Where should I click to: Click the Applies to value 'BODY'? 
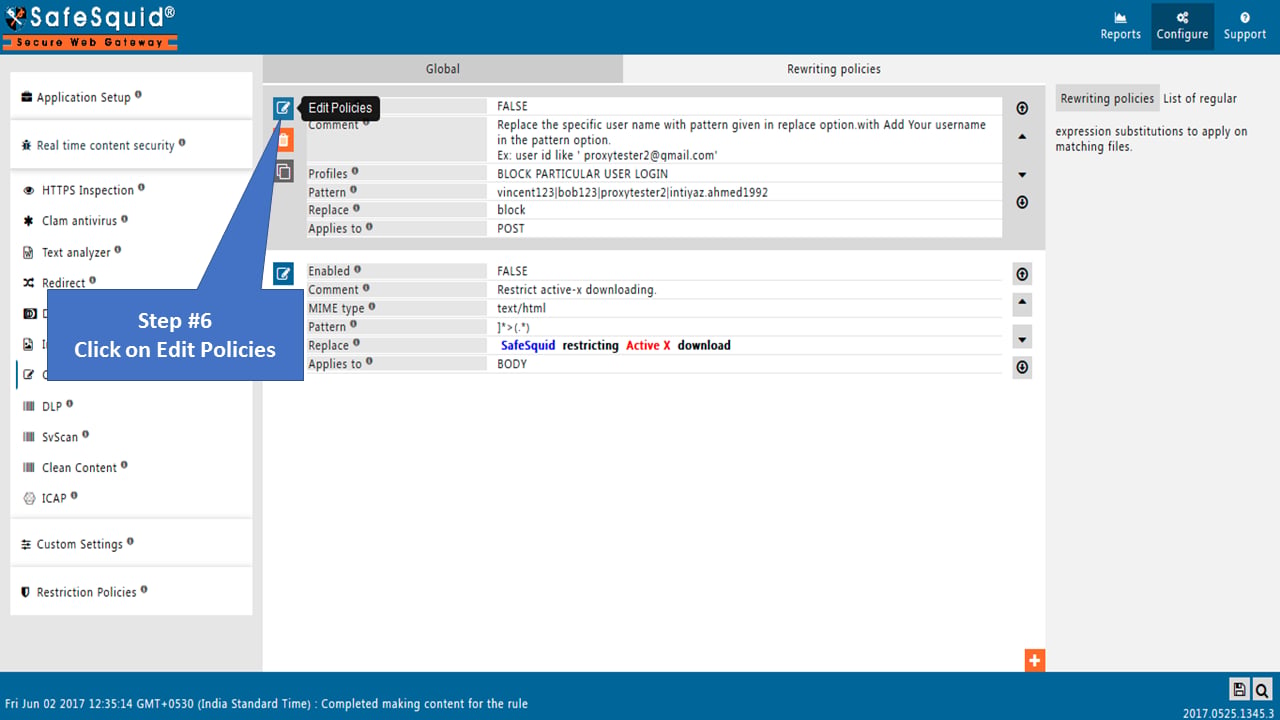(511, 364)
